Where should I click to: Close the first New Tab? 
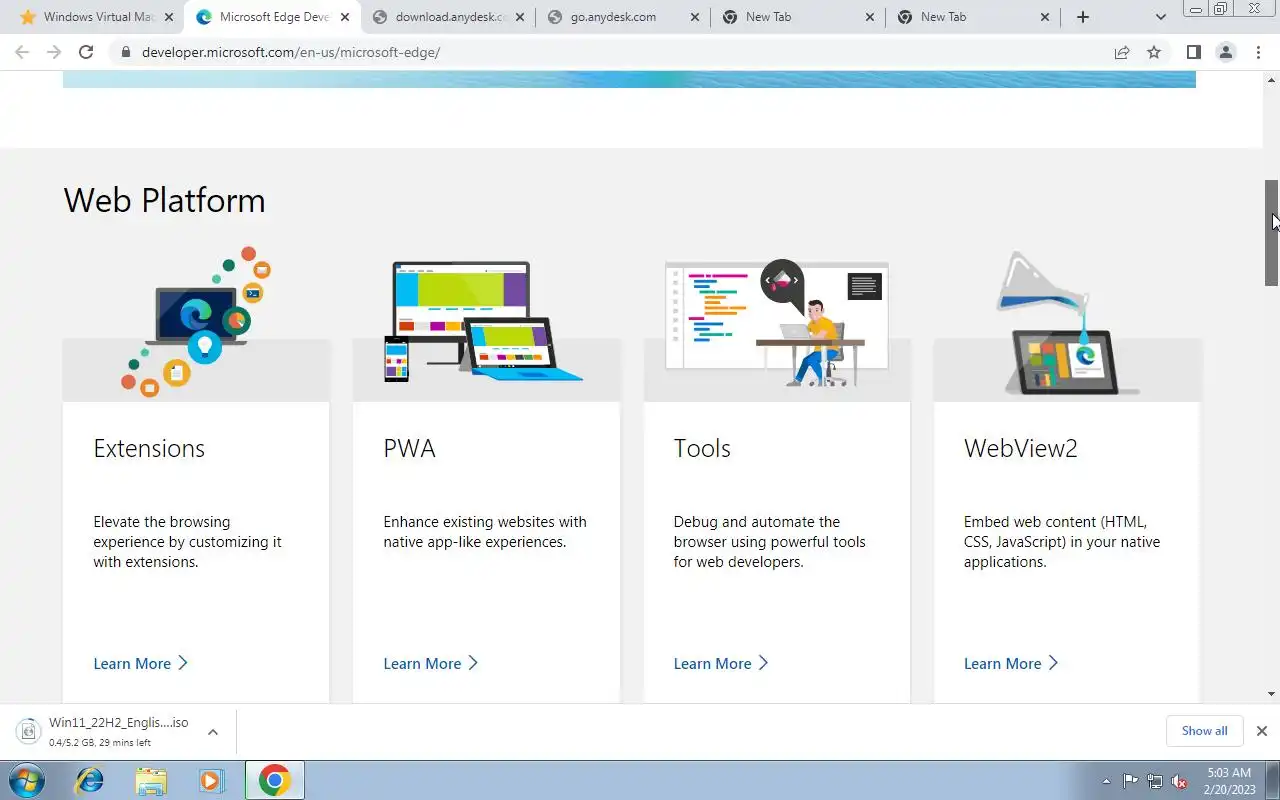tap(870, 17)
